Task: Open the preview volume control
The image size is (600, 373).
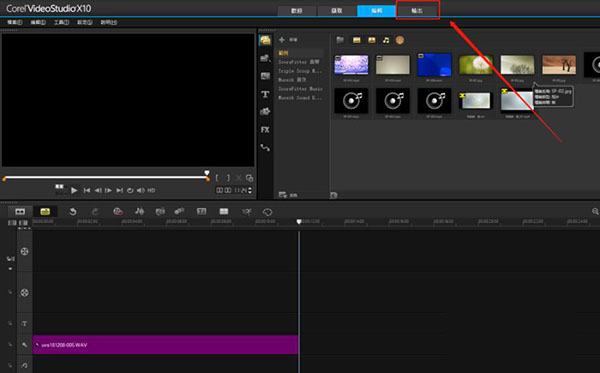Action: pyautogui.click(x=141, y=190)
